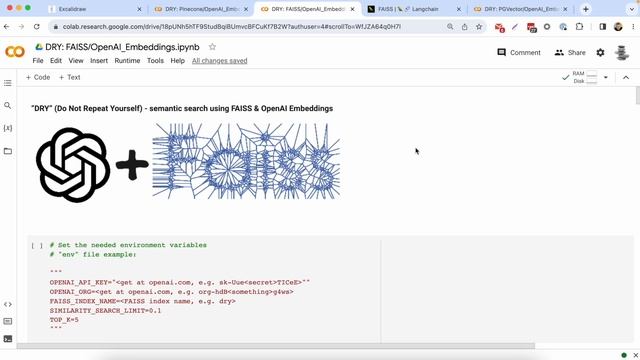The image size is (640, 360).
Task: Click the OPENAI_API_KEY line in code
Action: click(180, 282)
